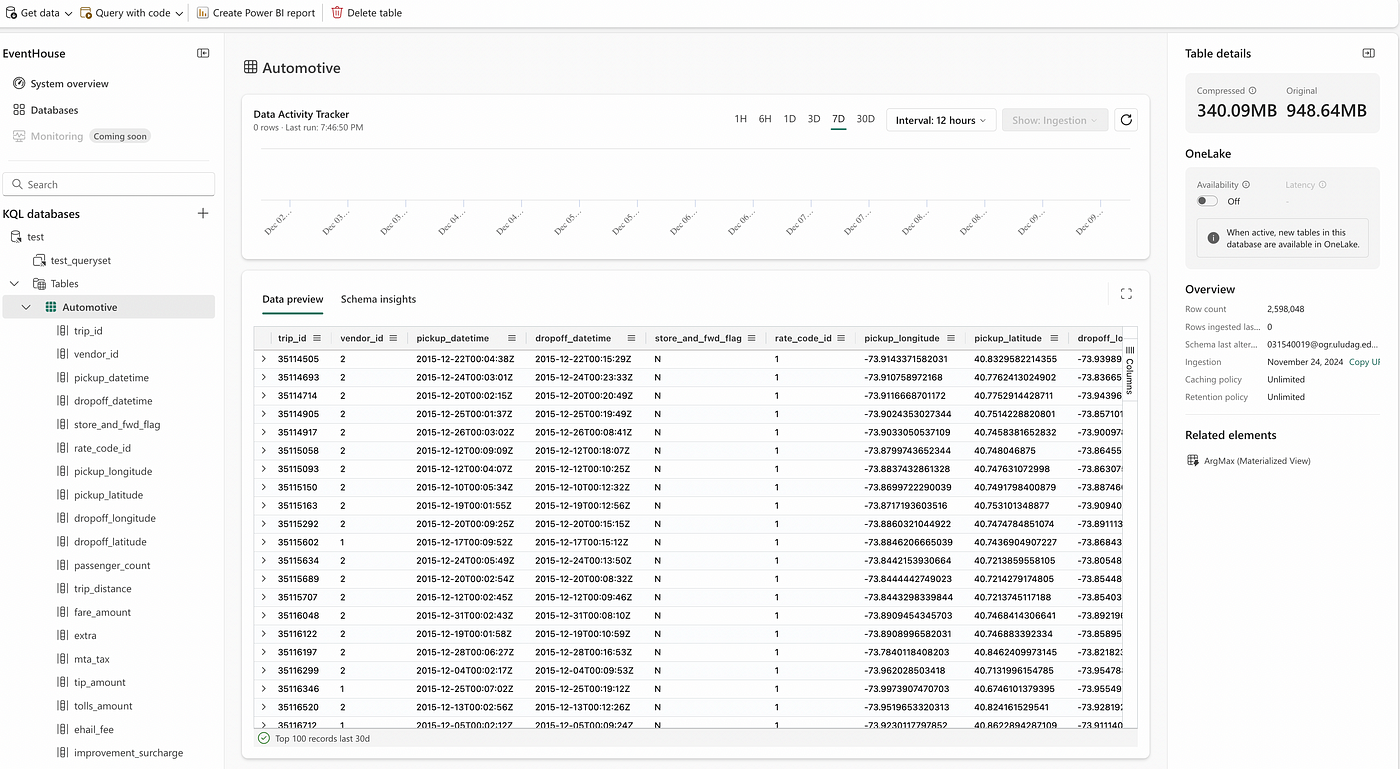Show Latency info icon
The image size is (1400, 769).
pyautogui.click(x=1322, y=185)
